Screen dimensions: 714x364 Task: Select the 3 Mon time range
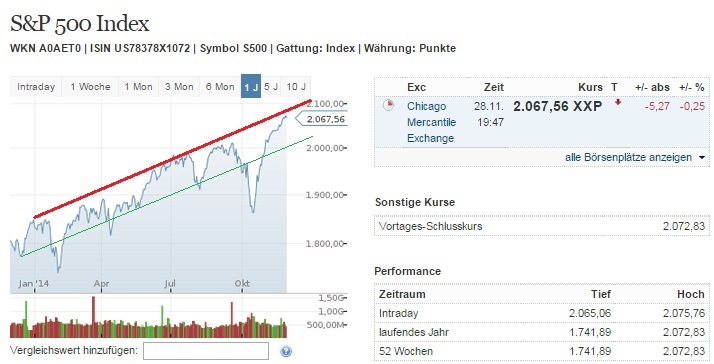click(x=179, y=87)
